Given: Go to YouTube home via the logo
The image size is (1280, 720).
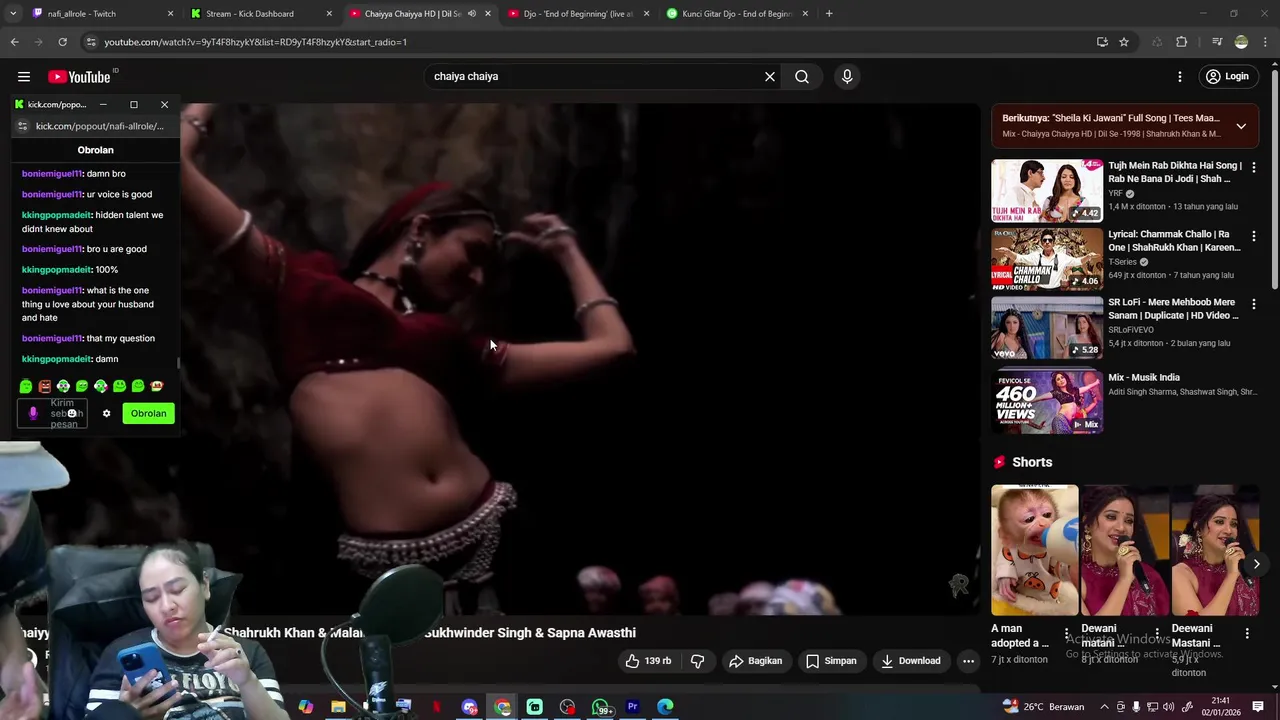Looking at the screenshot, I should tap(80, 77).
